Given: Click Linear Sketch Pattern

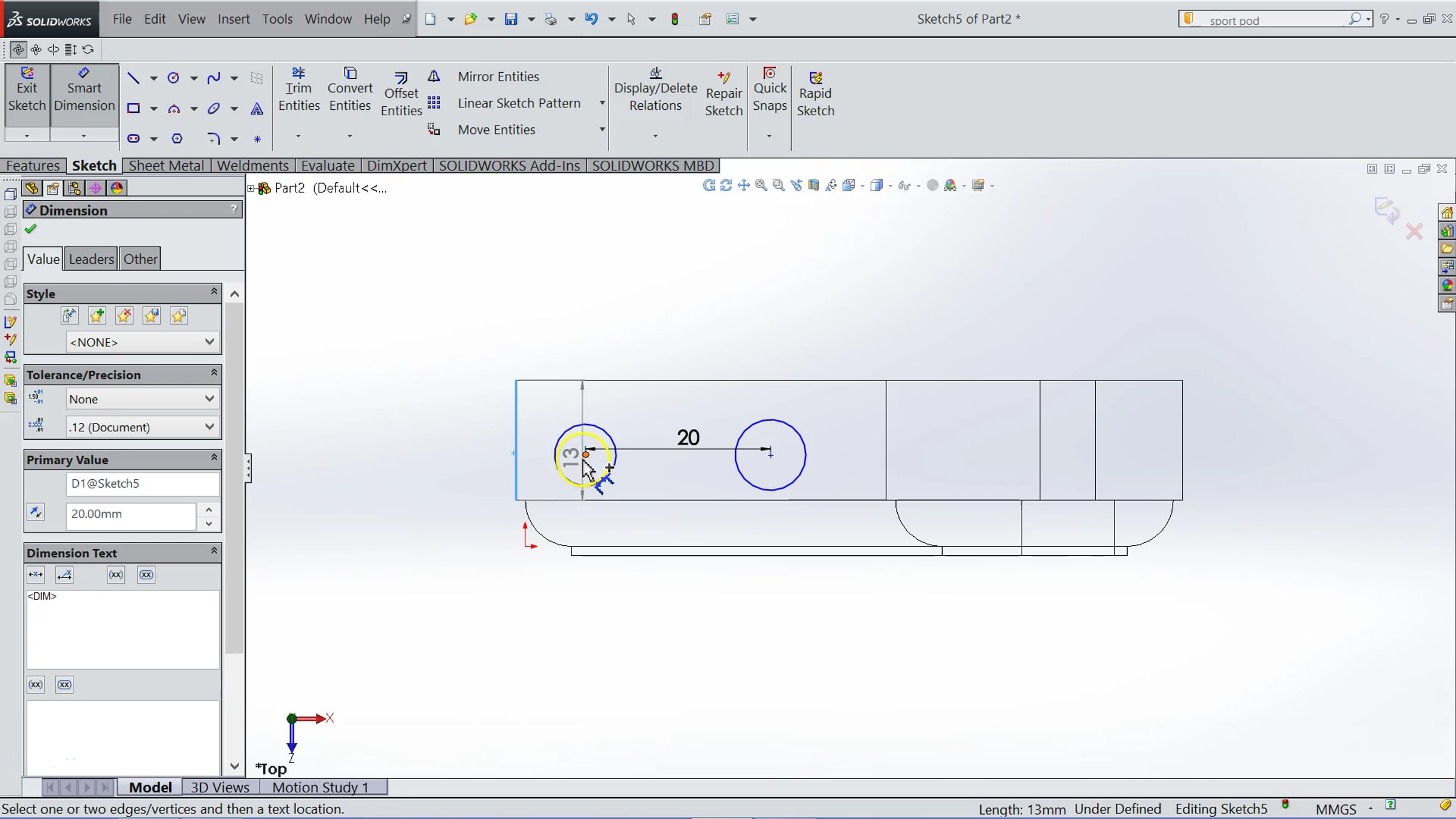Looking at the screenshot, I should (519, 103).
